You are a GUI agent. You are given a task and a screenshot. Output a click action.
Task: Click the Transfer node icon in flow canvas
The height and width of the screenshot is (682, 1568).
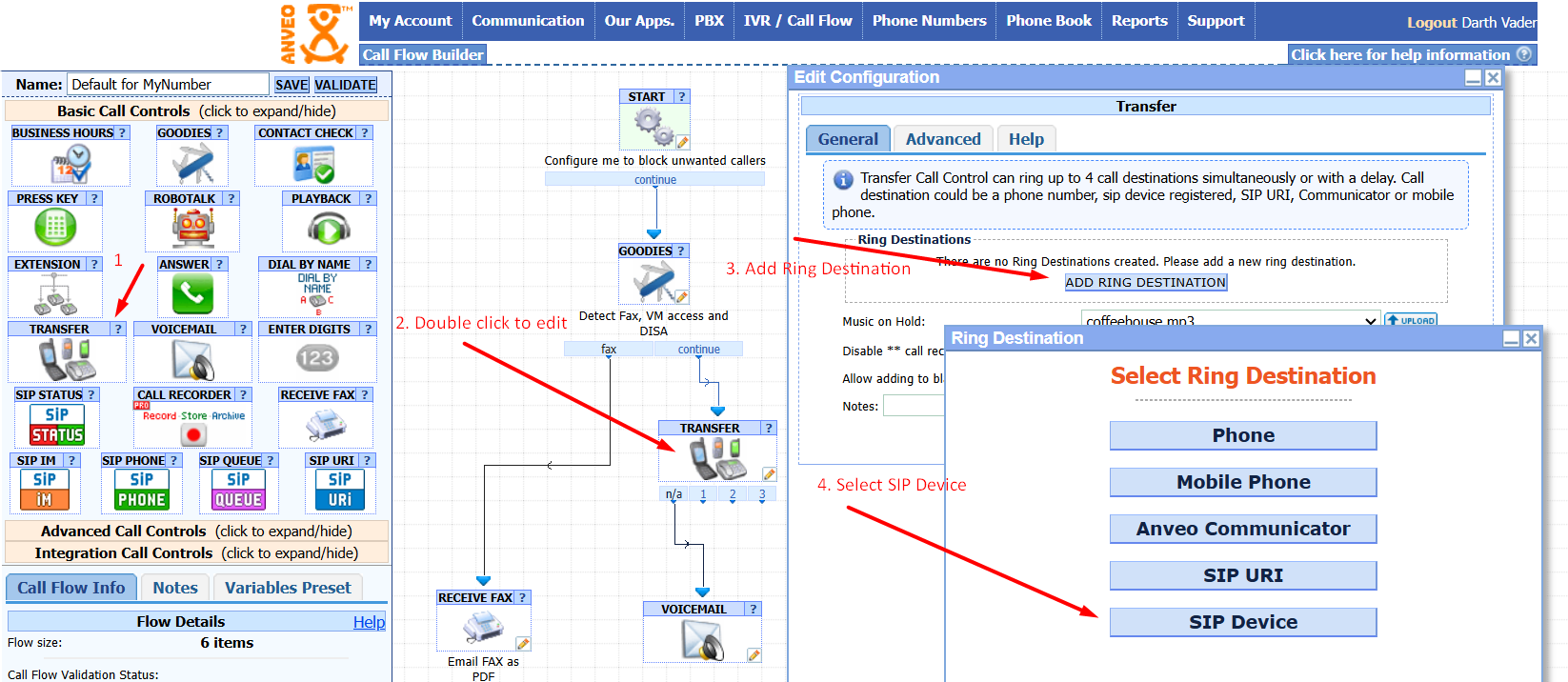pyautogui.click(x=717, y=459)
